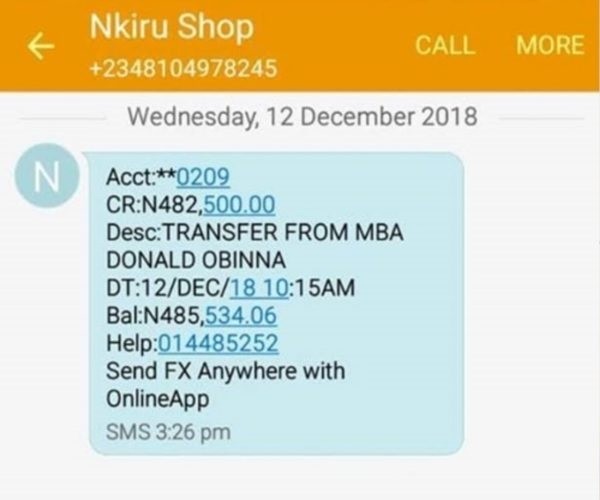Tap the OnlineApp text line
Screen dimensions: 600x500
tap(158, 400)
